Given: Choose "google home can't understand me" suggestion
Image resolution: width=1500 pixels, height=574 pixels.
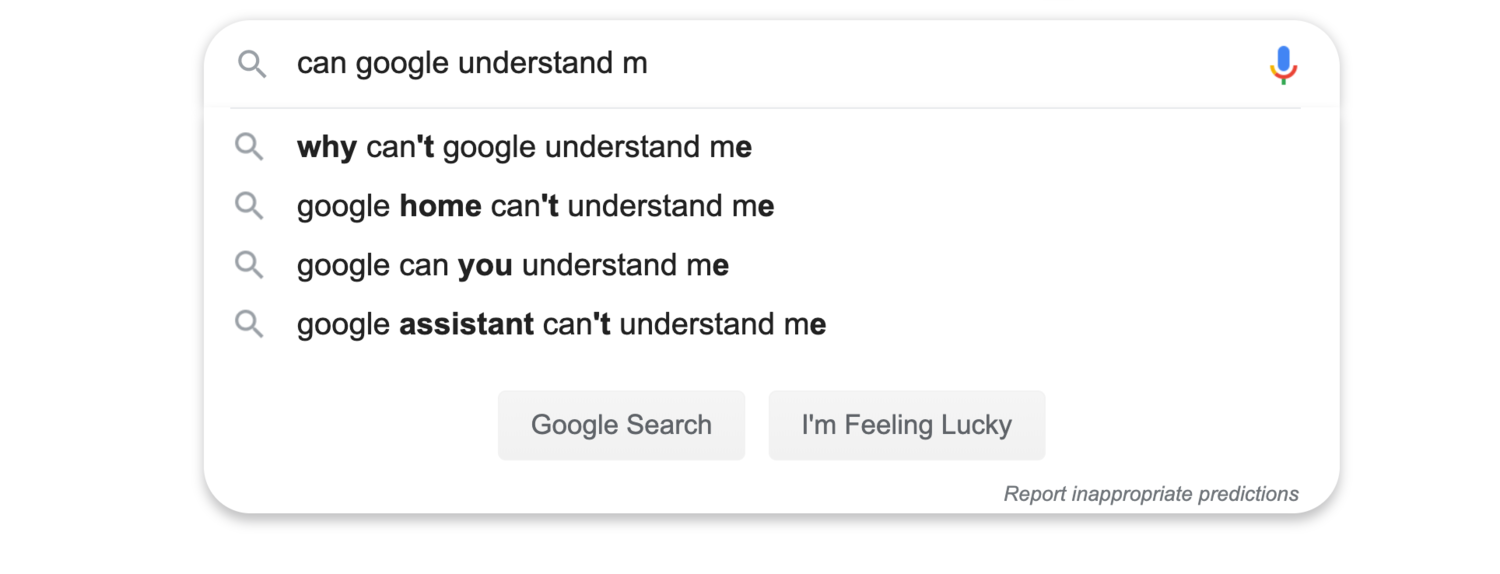Looking at the screenshot, I should (x=535, y=207).
